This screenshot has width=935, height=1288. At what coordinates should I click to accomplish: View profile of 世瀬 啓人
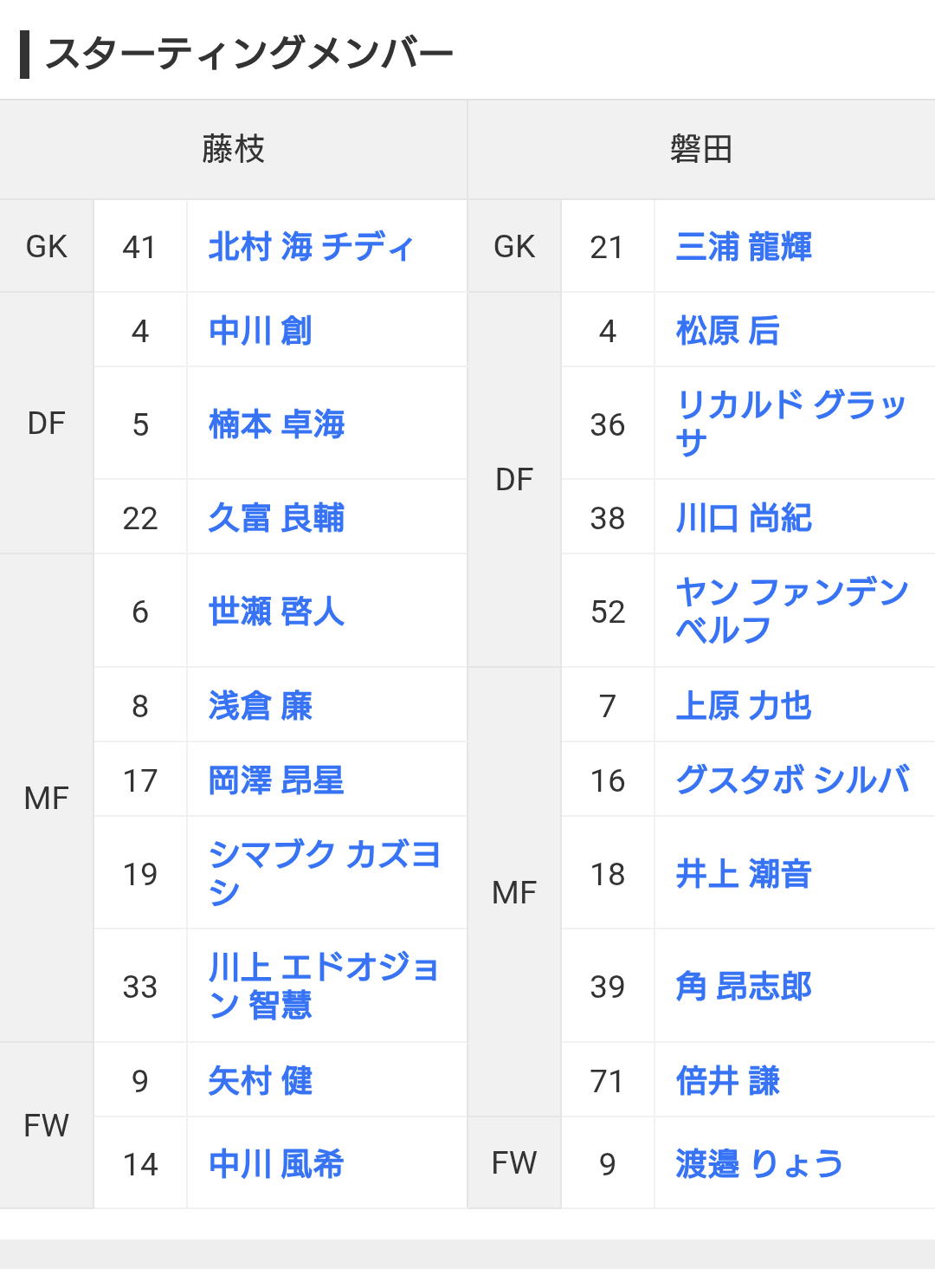pos(277,612)
